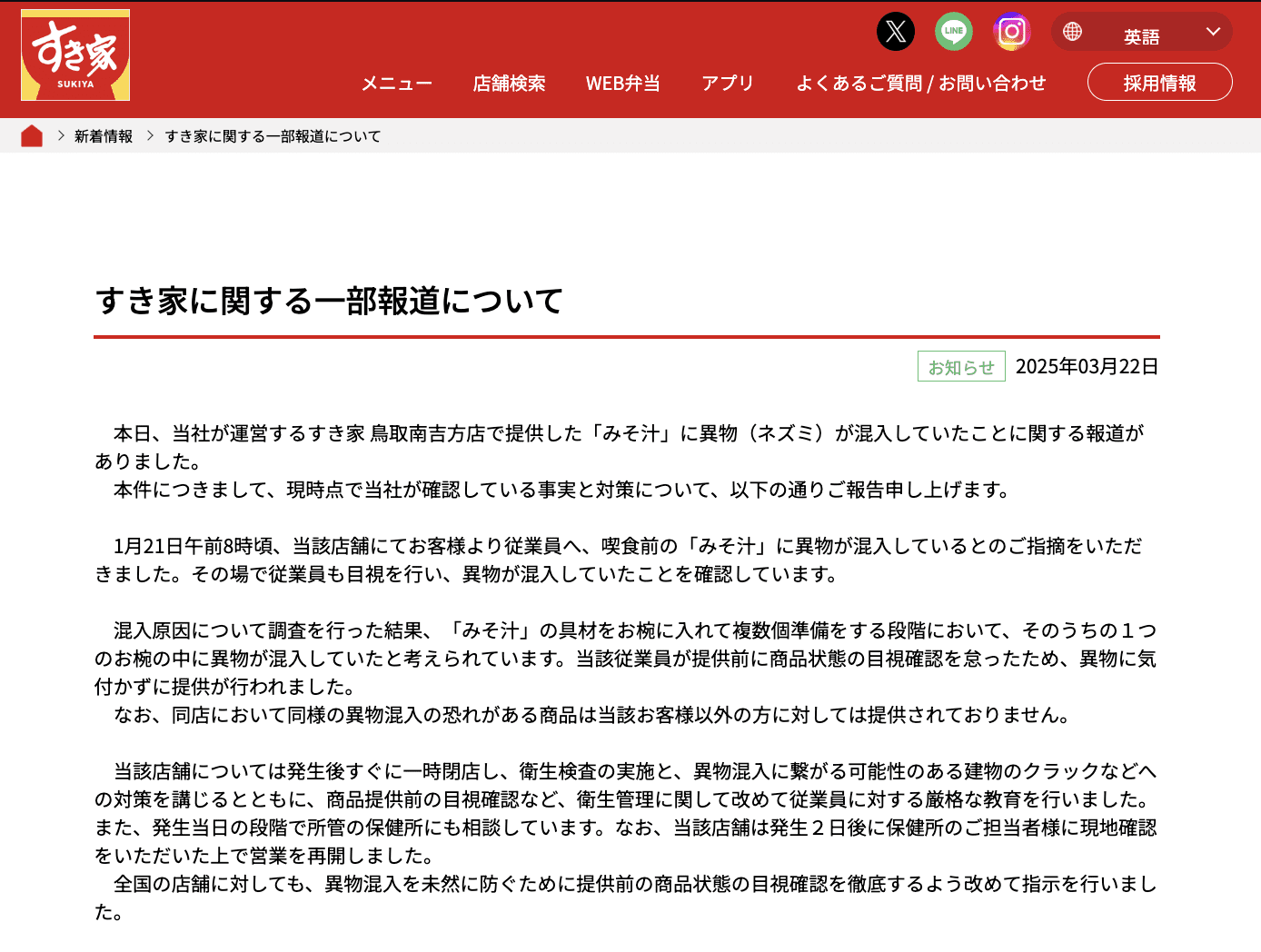
Task: Select WEB弁当 in the navigation bar
Action: pos(622,84)
